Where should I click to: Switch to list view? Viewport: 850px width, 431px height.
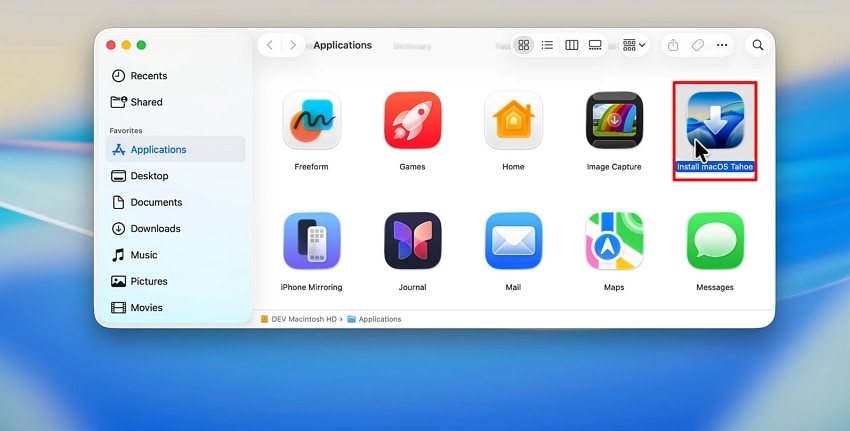547,45
